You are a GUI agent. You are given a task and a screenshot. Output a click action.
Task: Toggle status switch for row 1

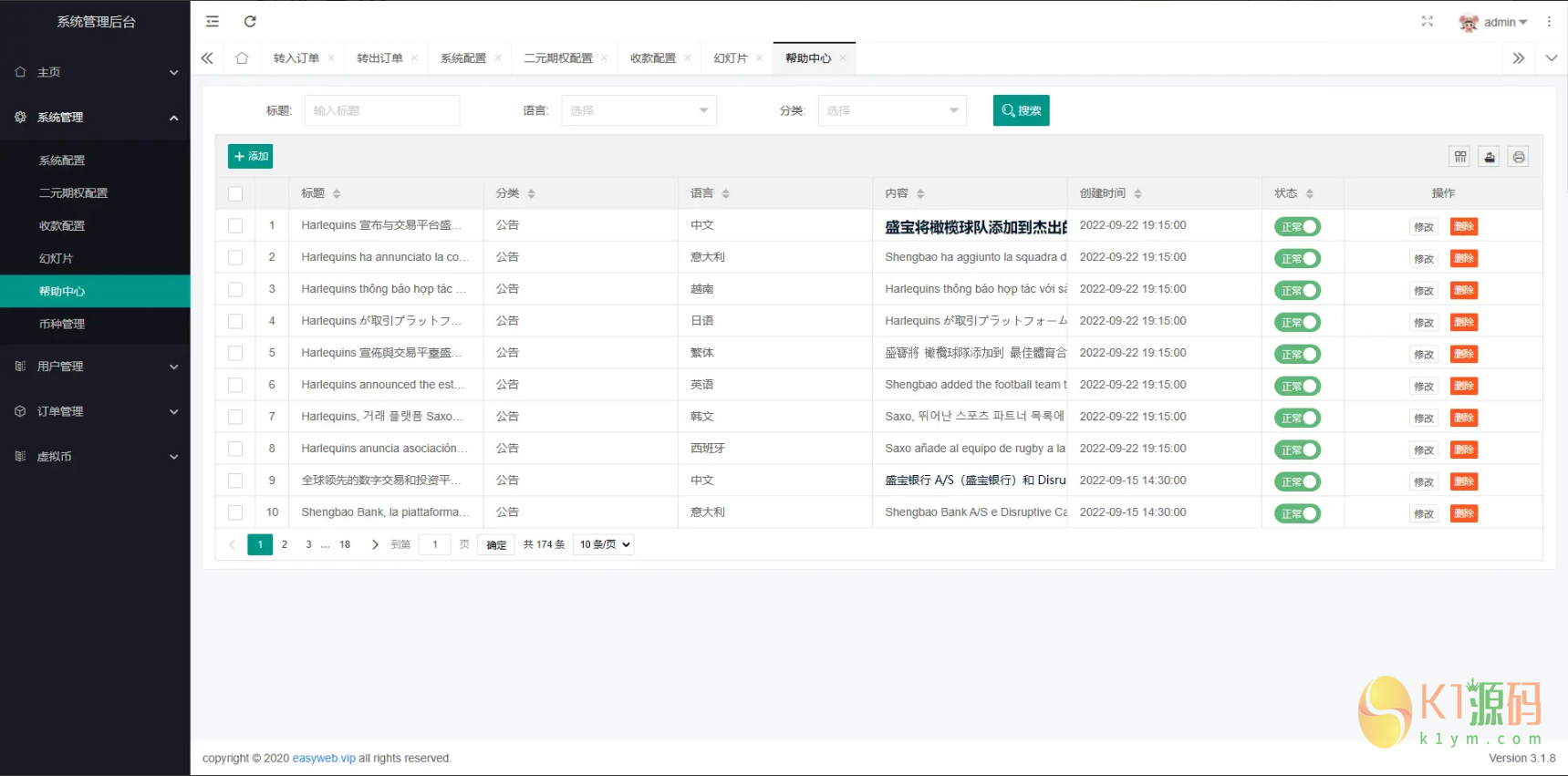1297,227
